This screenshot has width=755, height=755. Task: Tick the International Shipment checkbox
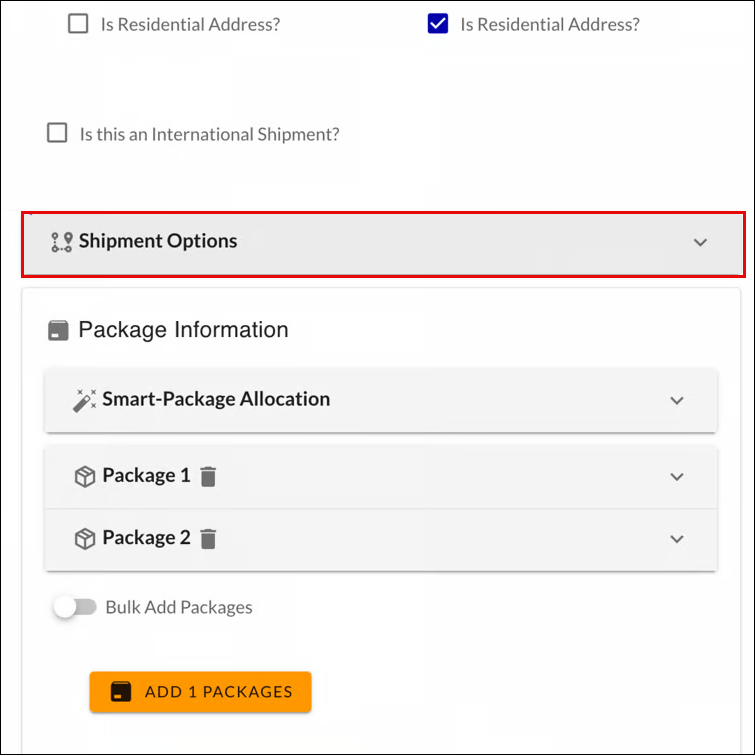[x=57, y=132]
